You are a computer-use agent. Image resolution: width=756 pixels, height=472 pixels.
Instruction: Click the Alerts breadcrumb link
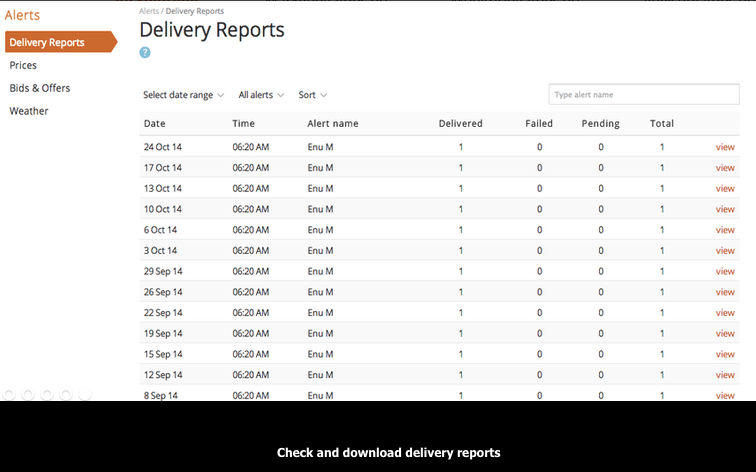pyautogui.click(x=149, y=11)
